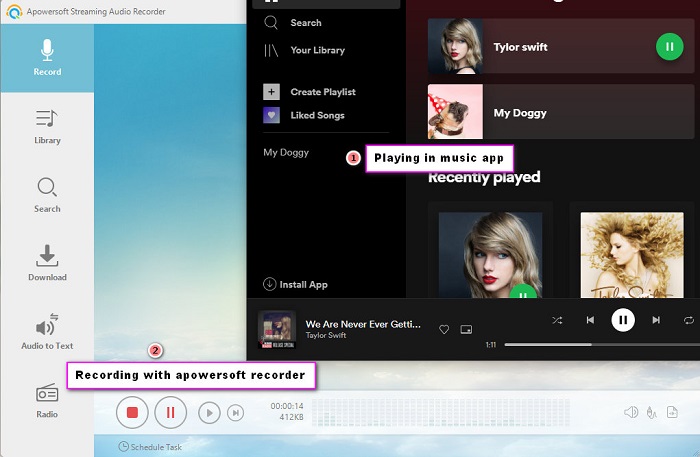
Task: Click the purple heart icon beside Liked Songs
Action: pos(271,115)
